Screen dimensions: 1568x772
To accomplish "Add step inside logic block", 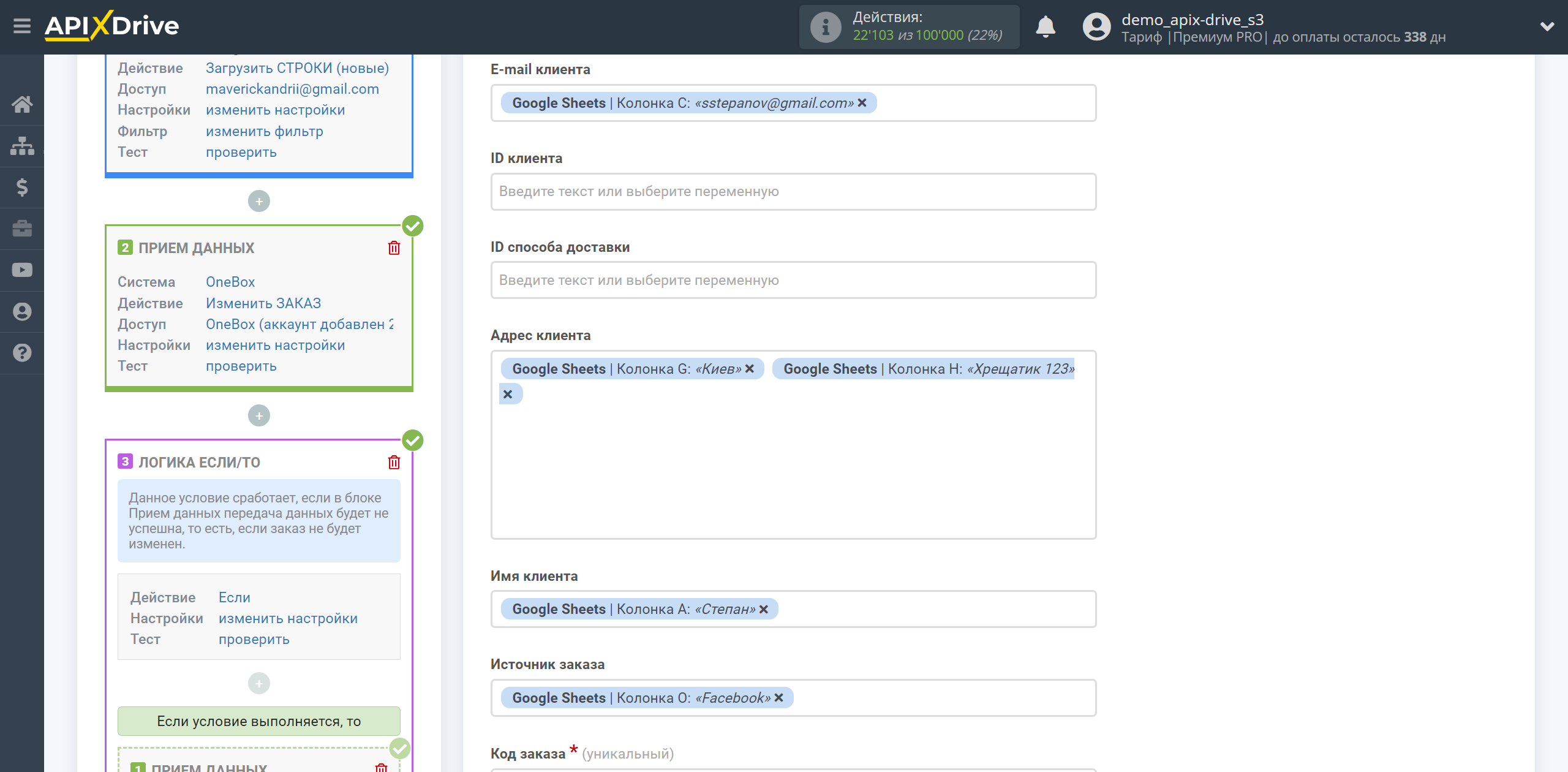I will (x=259, y=683).
